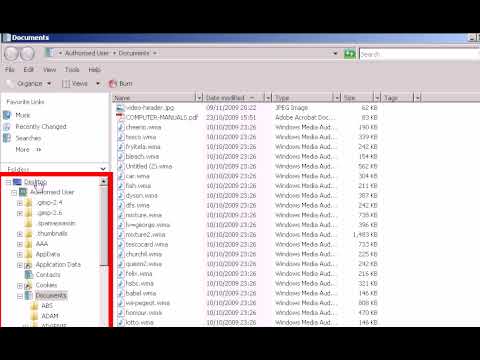This screenshot has height=360, width=480.
Task: Open the Organize dropdown arrow
Action: pyautogui.click(x=49, y=84)
